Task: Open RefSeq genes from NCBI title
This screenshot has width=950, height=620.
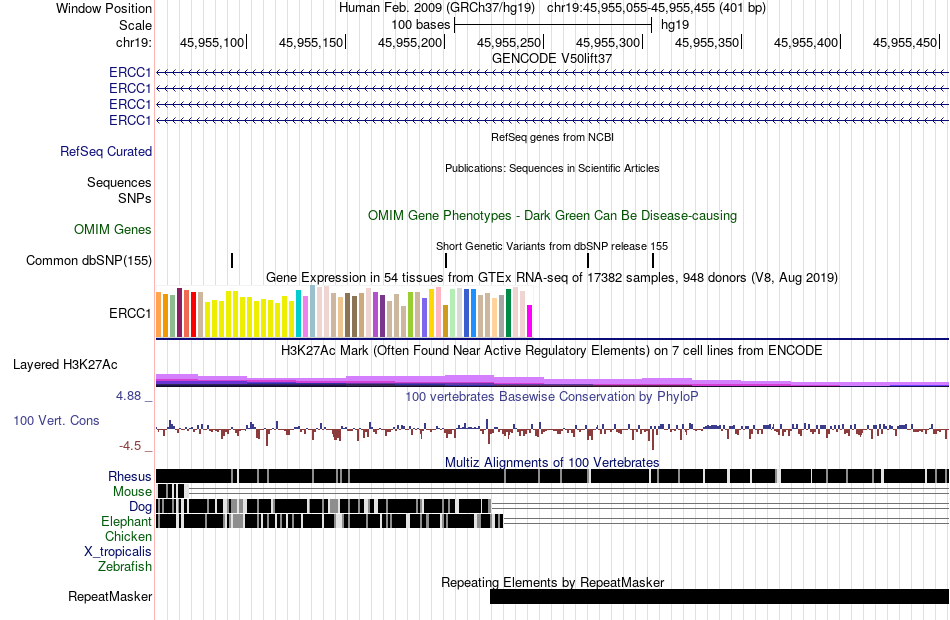Action: [x=552, y=138]
